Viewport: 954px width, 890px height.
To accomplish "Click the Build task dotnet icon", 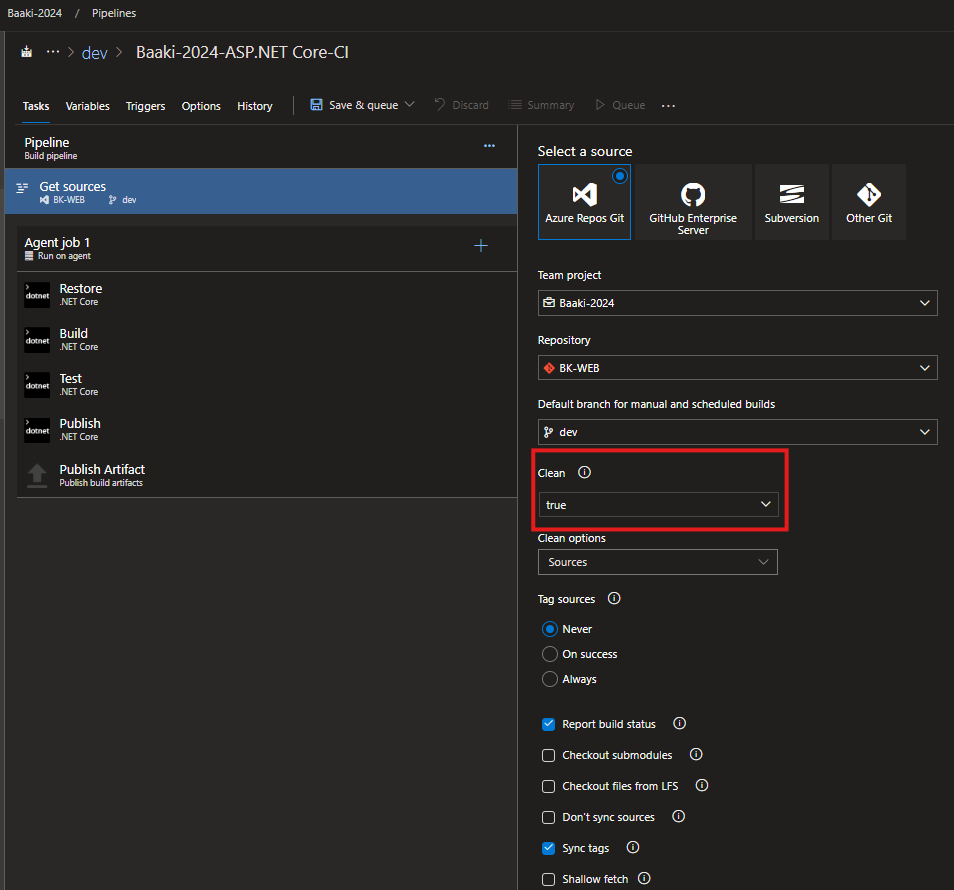I will click(37, 340).
